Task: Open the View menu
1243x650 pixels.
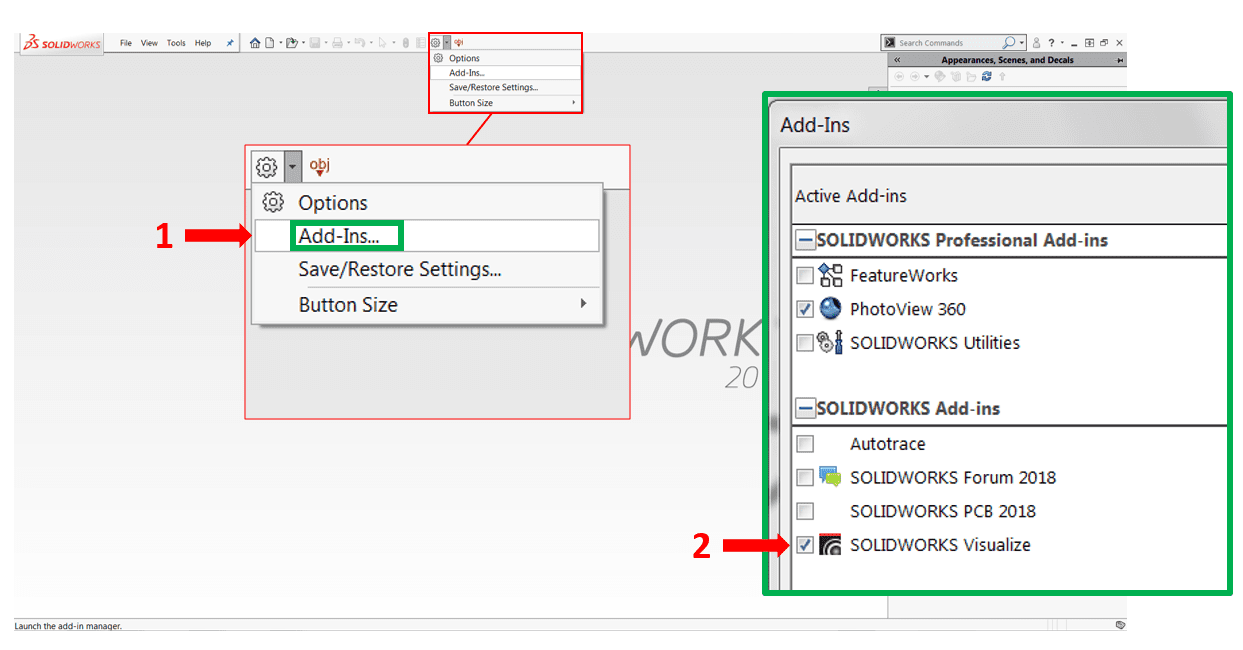Action: (149, 43)
